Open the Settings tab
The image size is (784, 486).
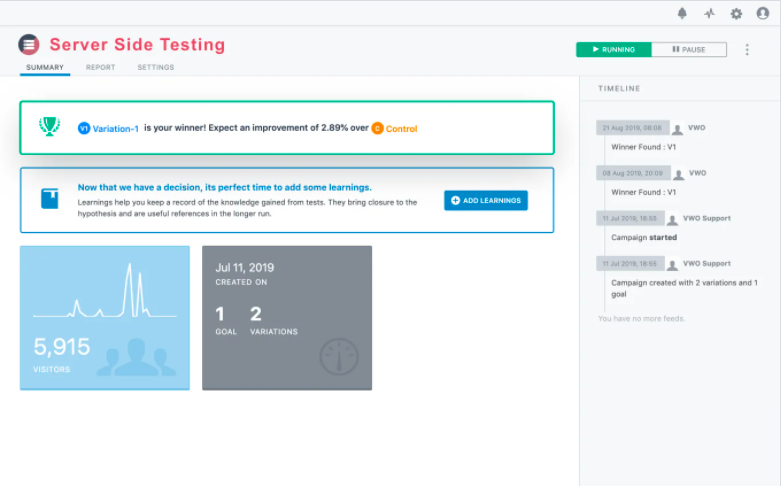pos(156,67)
